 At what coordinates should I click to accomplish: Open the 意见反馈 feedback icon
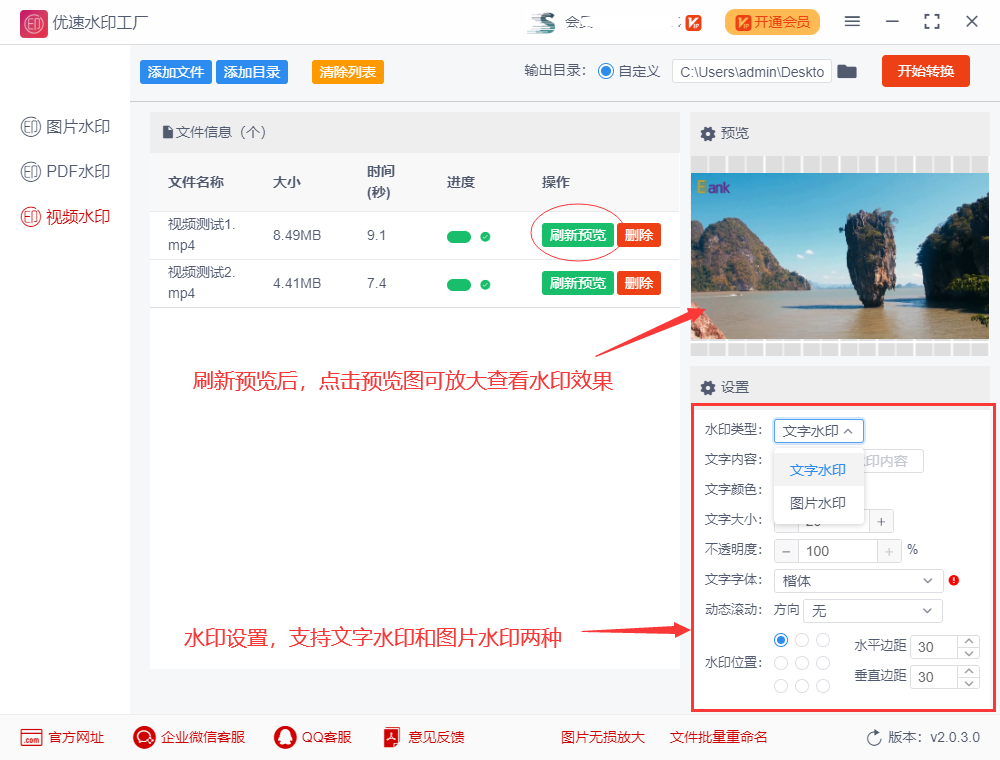click(x=391, y=737)
